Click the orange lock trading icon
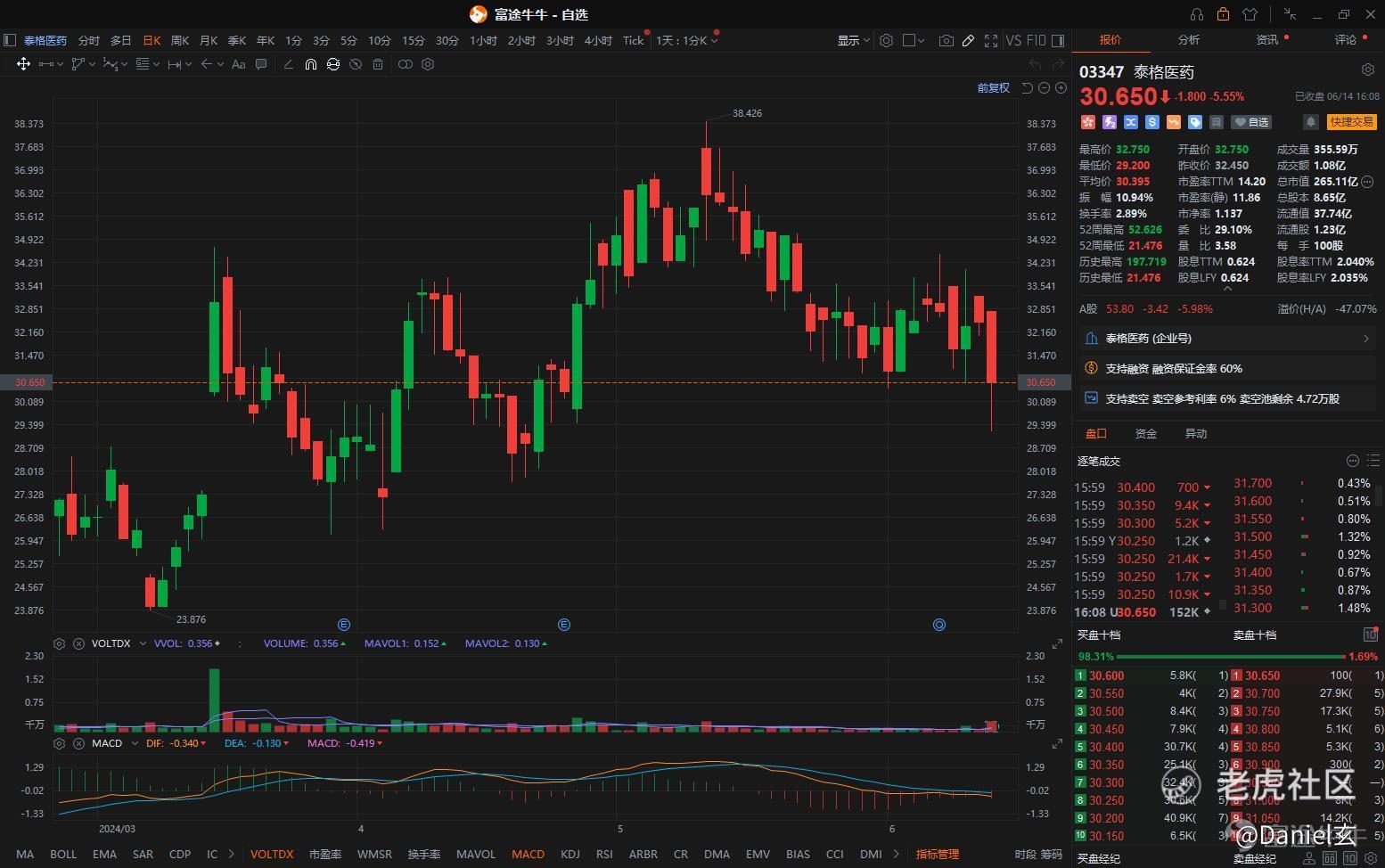Screen dimensions: 1385x868 [x=1223, y=14]
